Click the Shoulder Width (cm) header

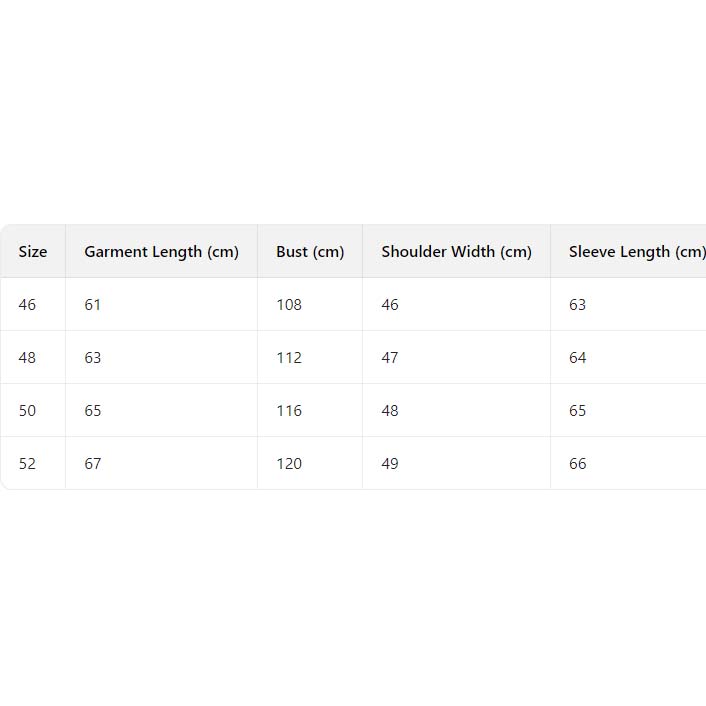[x=456, y=252]
